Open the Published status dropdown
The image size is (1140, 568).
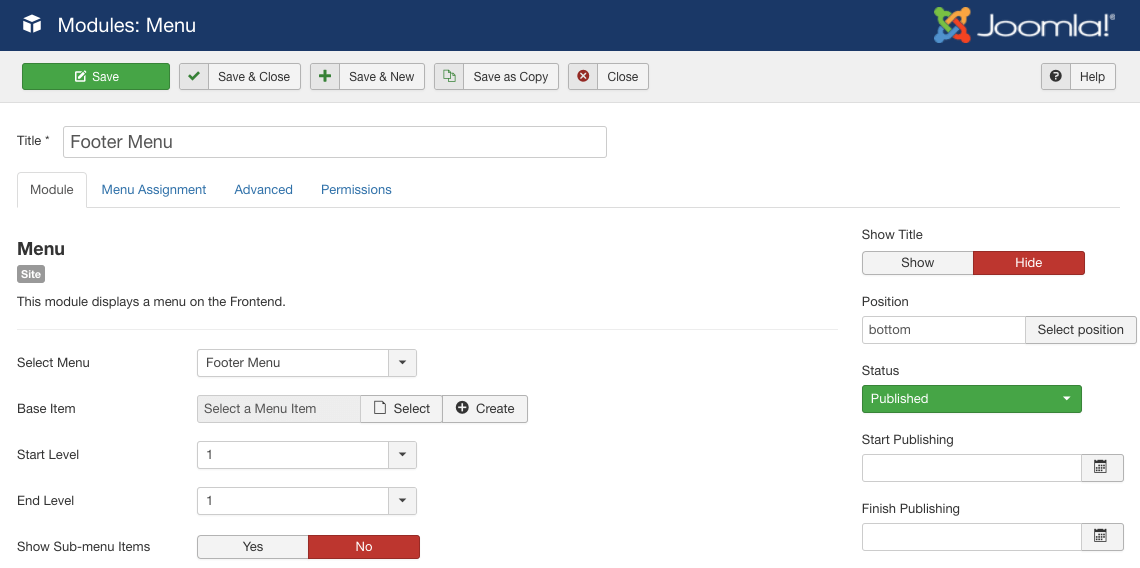click(x=971, y=399)
